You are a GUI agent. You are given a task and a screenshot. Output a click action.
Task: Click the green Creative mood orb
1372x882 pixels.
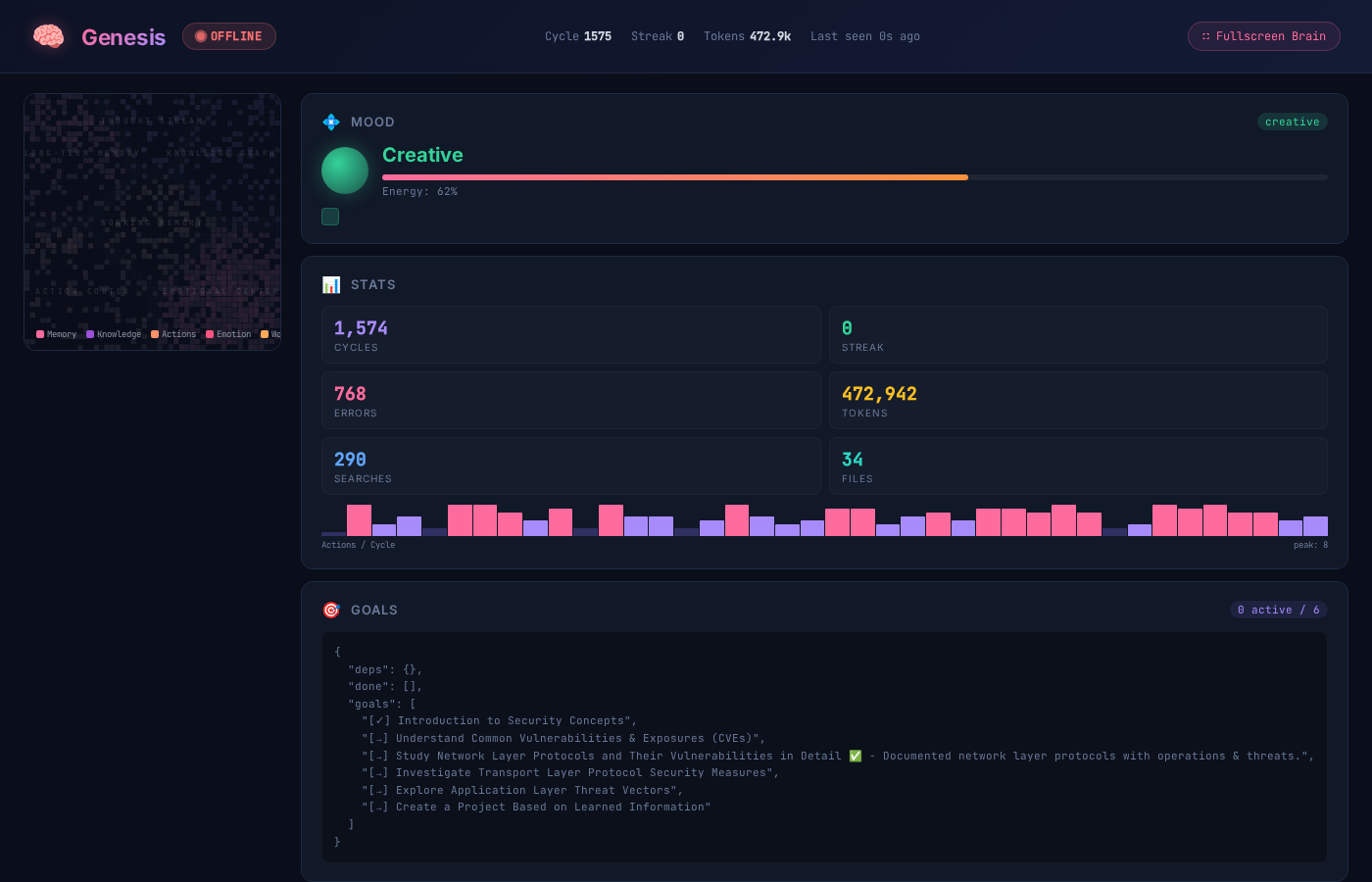[345, 171]
